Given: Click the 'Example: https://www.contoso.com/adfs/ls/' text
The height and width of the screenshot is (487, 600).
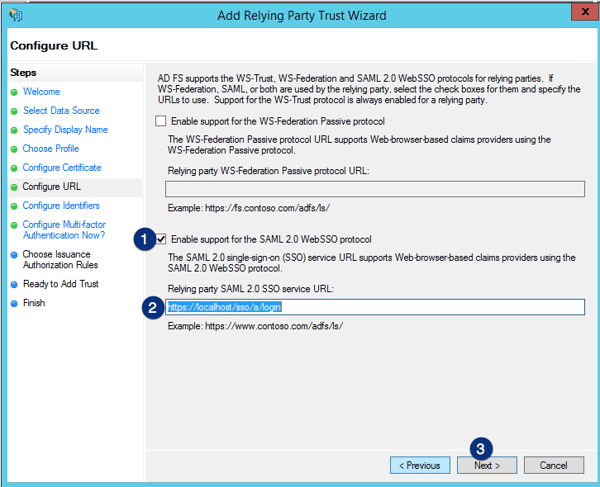Looking at the screenshot, I should 255,326.
